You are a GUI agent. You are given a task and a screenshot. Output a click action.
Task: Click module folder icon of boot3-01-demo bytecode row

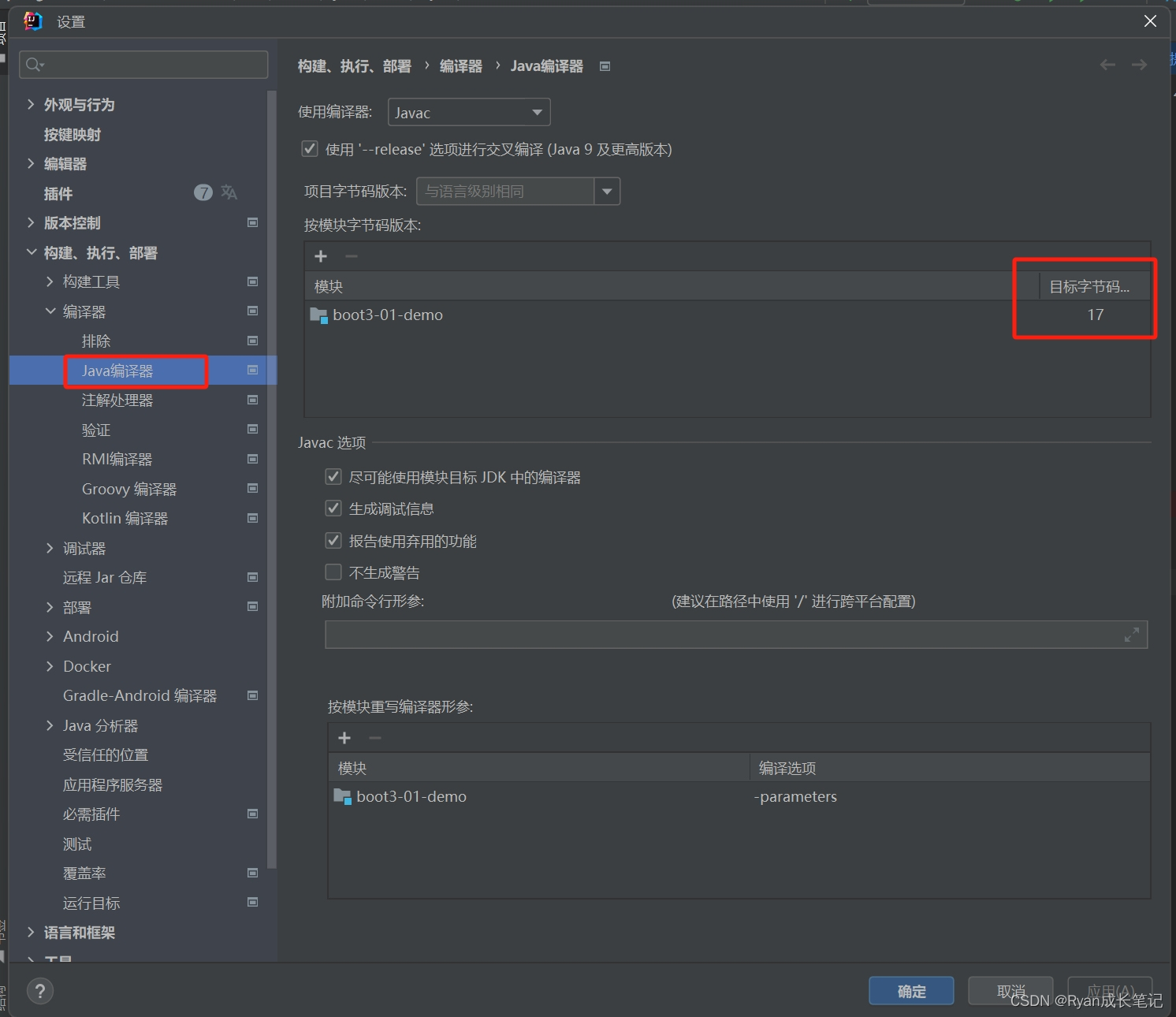319,315
